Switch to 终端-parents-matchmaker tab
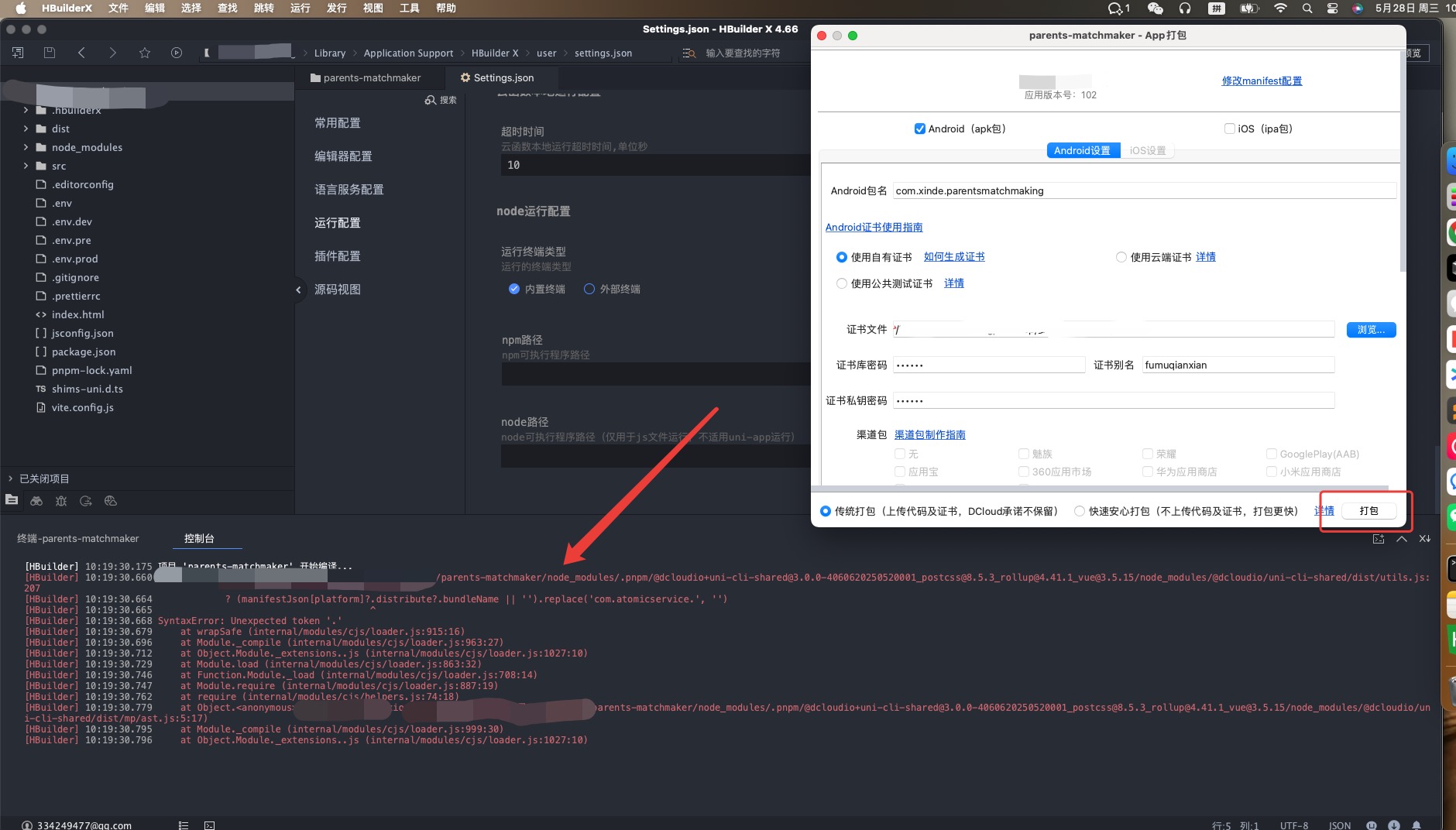 pyautogui.click(x=78, y=538)
